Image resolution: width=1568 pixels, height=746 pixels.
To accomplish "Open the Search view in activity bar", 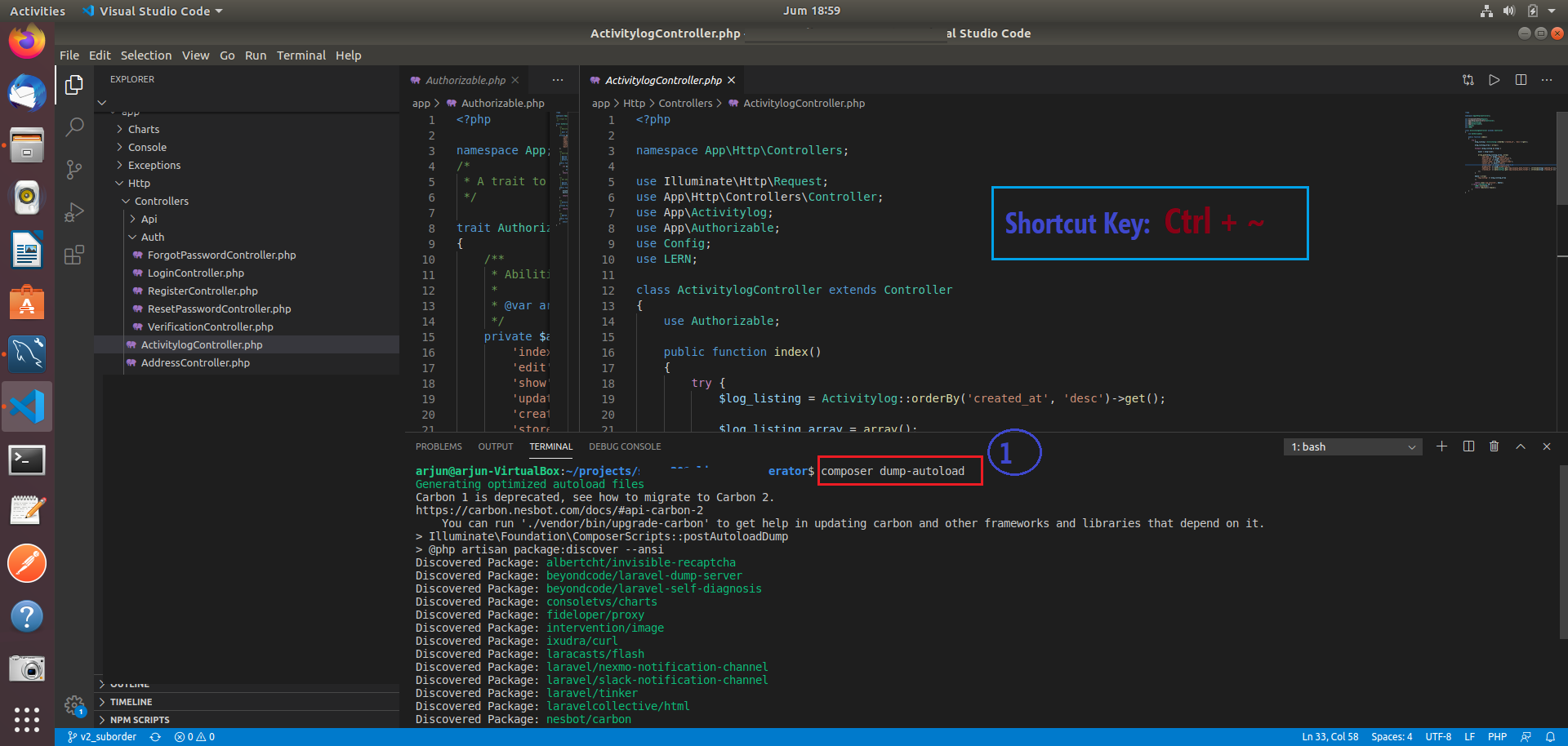I will tap(74, 127).
